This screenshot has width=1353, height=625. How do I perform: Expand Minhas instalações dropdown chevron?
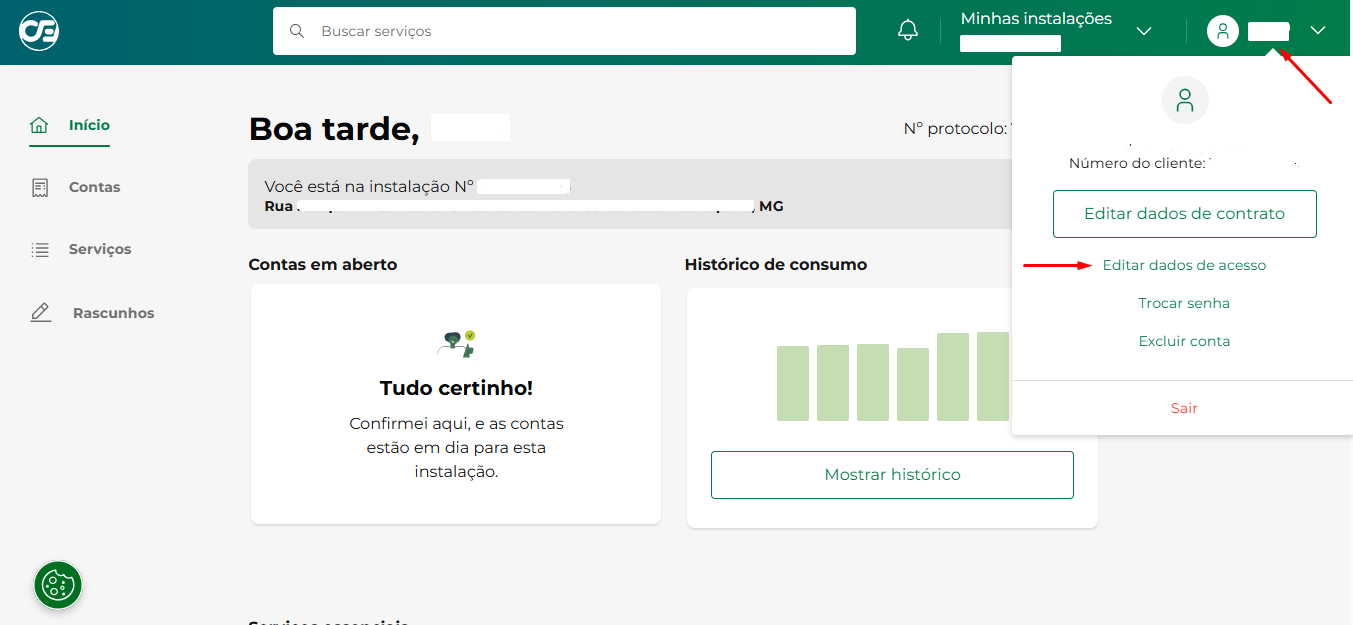pos(1144,31)
